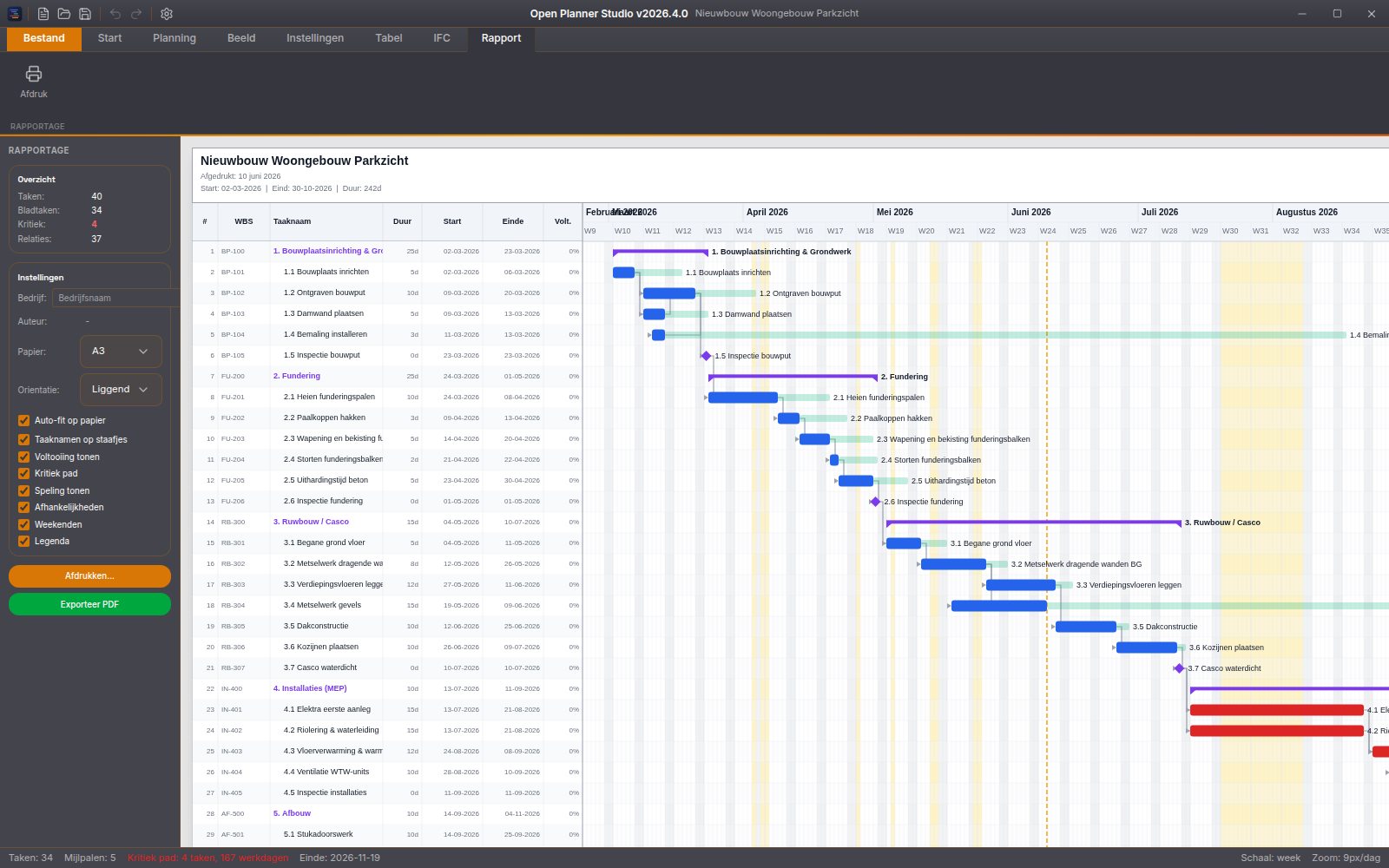Click the WBS column header
Screen dimensions: 1389x868
click(244, 221)
